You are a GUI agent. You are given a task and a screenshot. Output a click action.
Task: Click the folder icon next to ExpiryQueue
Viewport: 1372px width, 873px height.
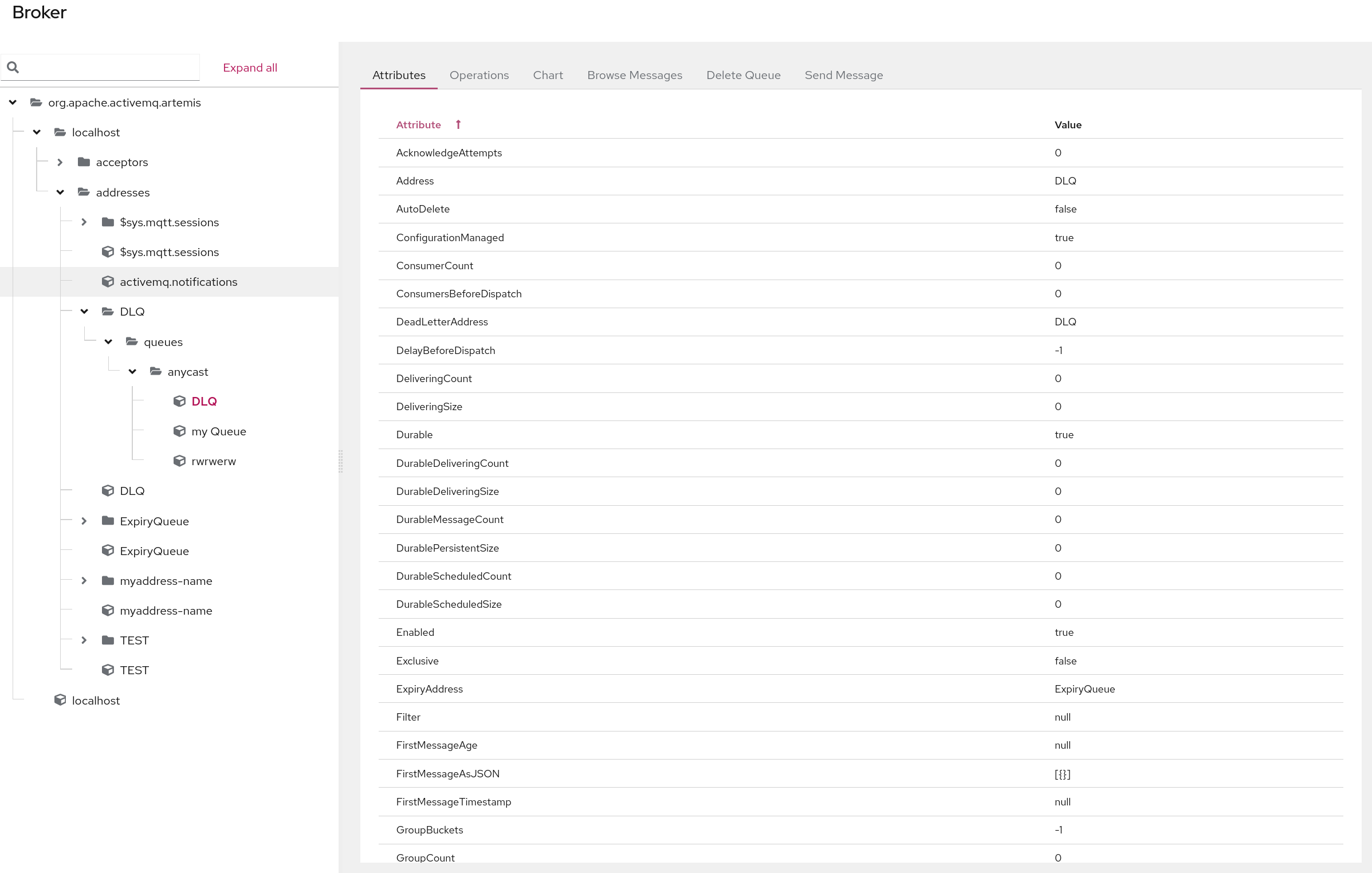click(x=108, y=521)
